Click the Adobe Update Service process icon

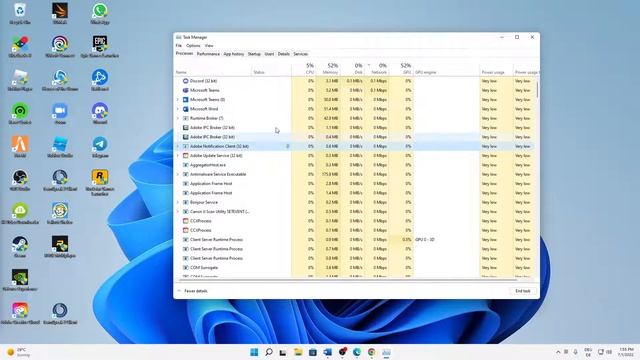pyautogui.click(x=185, y=156)
